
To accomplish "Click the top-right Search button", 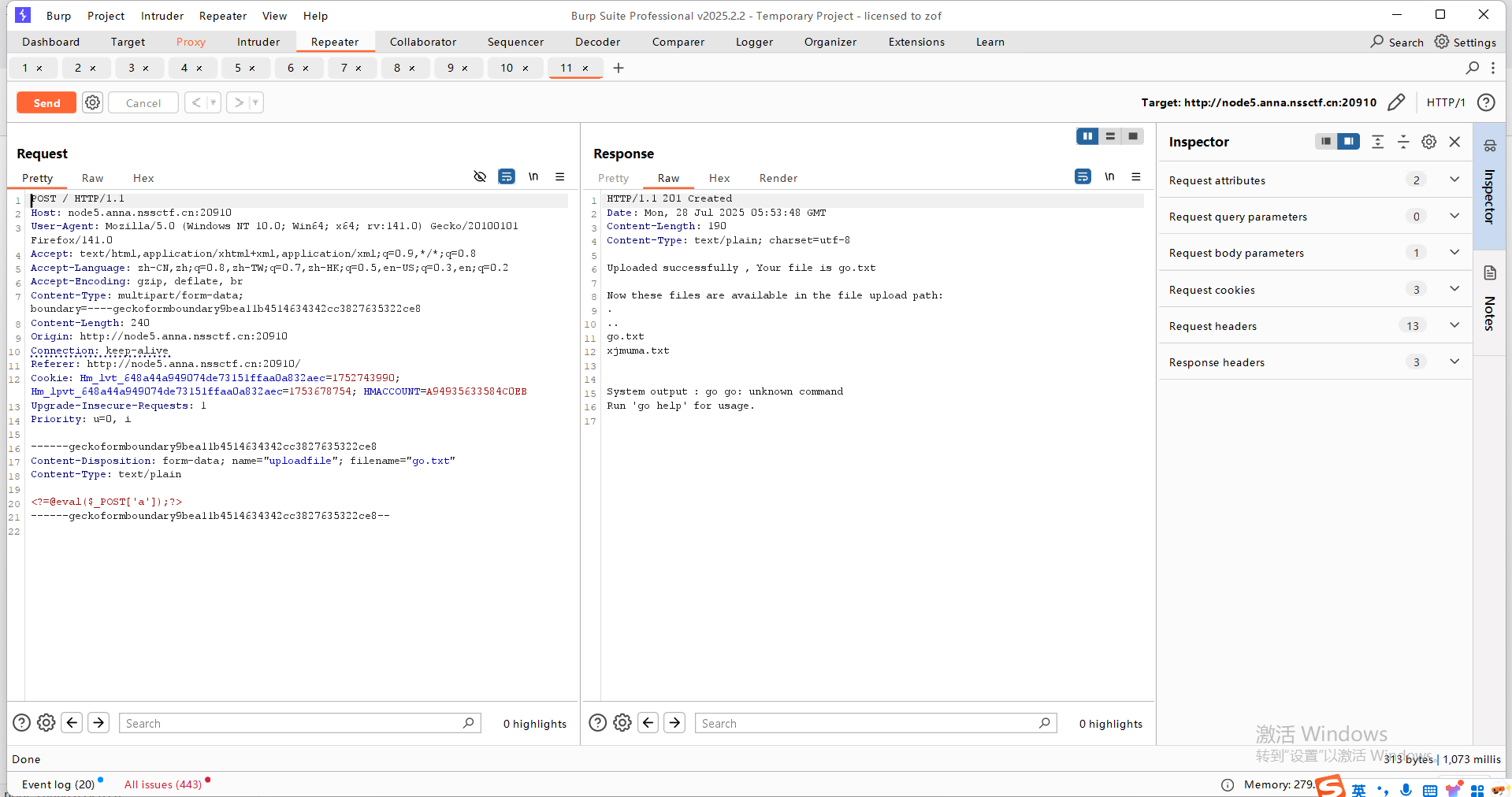I will click(1397, 42).
